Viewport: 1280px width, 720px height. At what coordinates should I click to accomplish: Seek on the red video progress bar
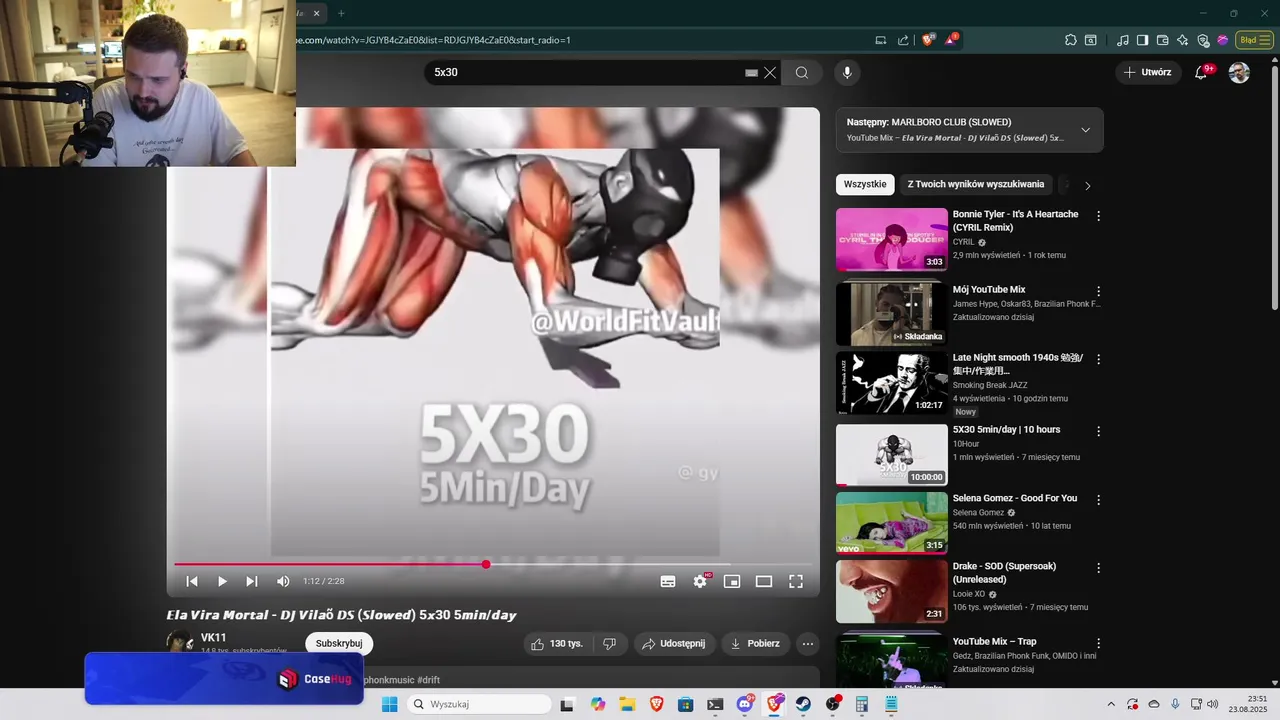pos(493,564)
